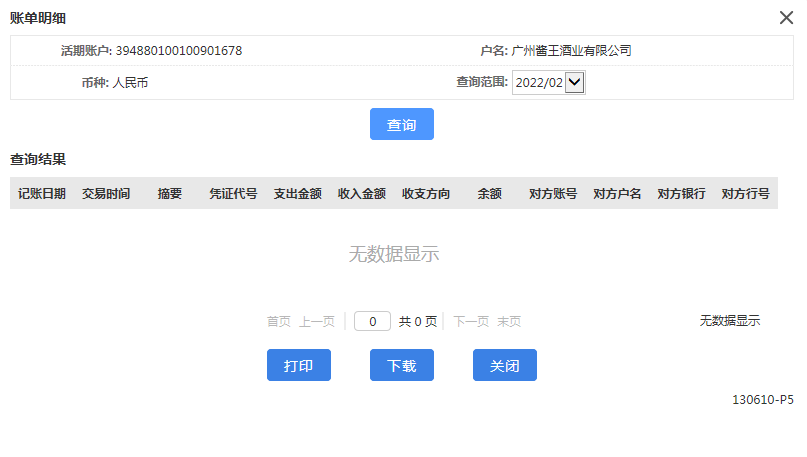Open the 查询范围 month dropdown
Screen dimensions: 807x457
[x=548, y=84]
